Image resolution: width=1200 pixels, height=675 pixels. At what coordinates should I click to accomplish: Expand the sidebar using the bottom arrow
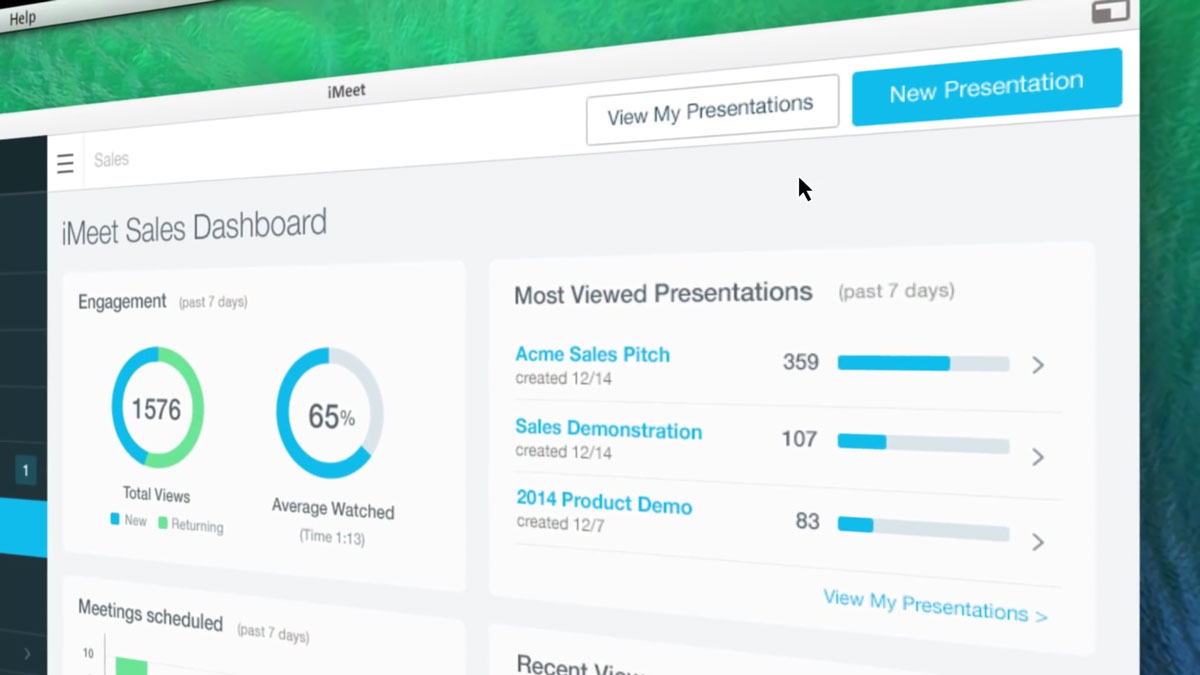(26, 654)
